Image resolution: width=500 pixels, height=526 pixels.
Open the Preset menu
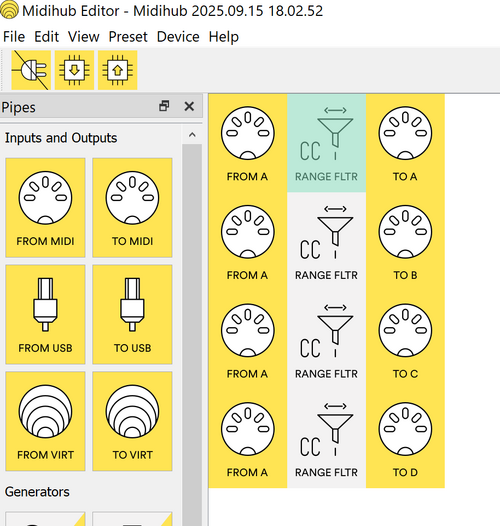[128, 37]
